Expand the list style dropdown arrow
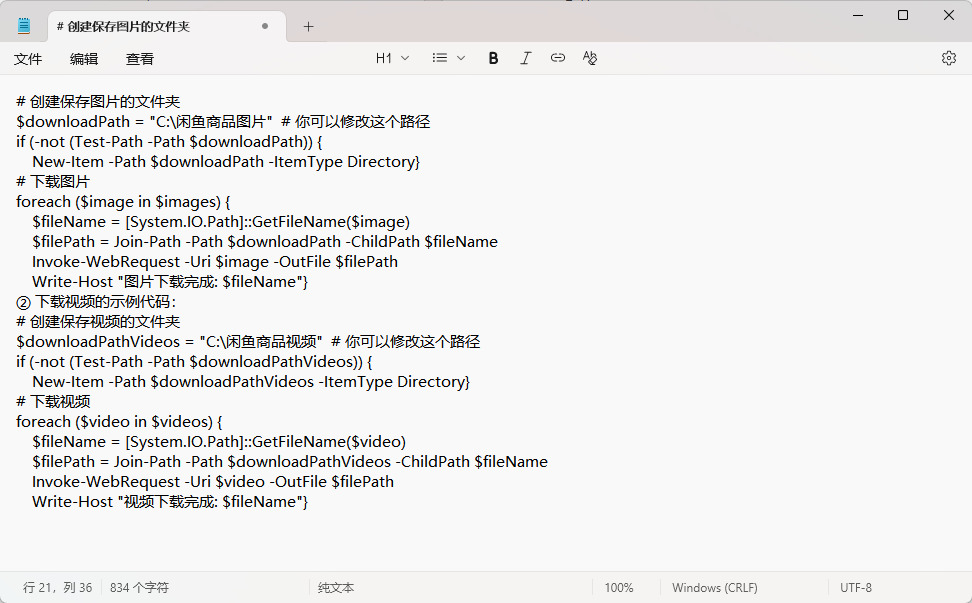The height and width of the screenshot is (603, 972). point(461,58)
